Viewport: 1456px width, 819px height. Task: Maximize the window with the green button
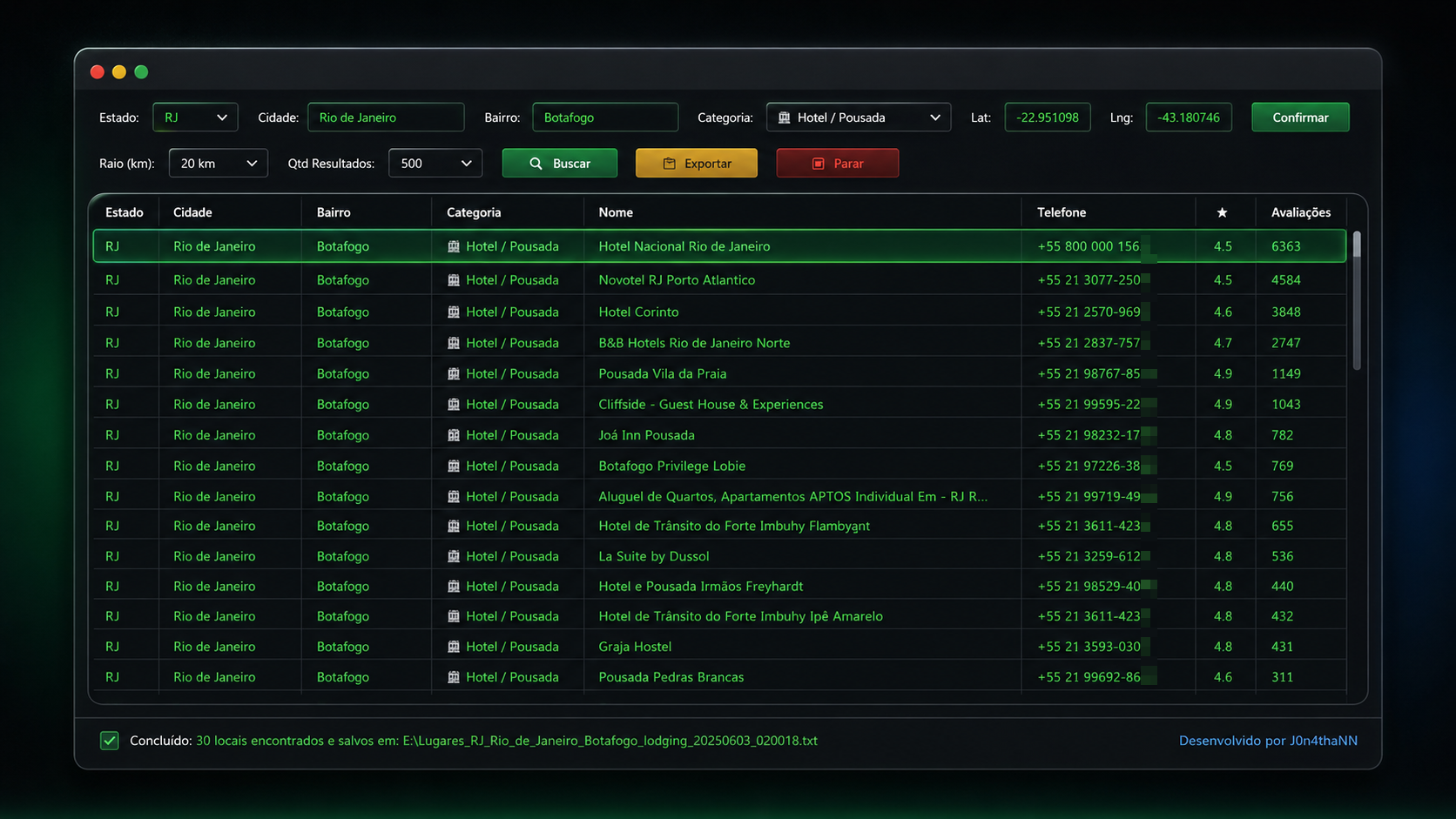point(141,72)
